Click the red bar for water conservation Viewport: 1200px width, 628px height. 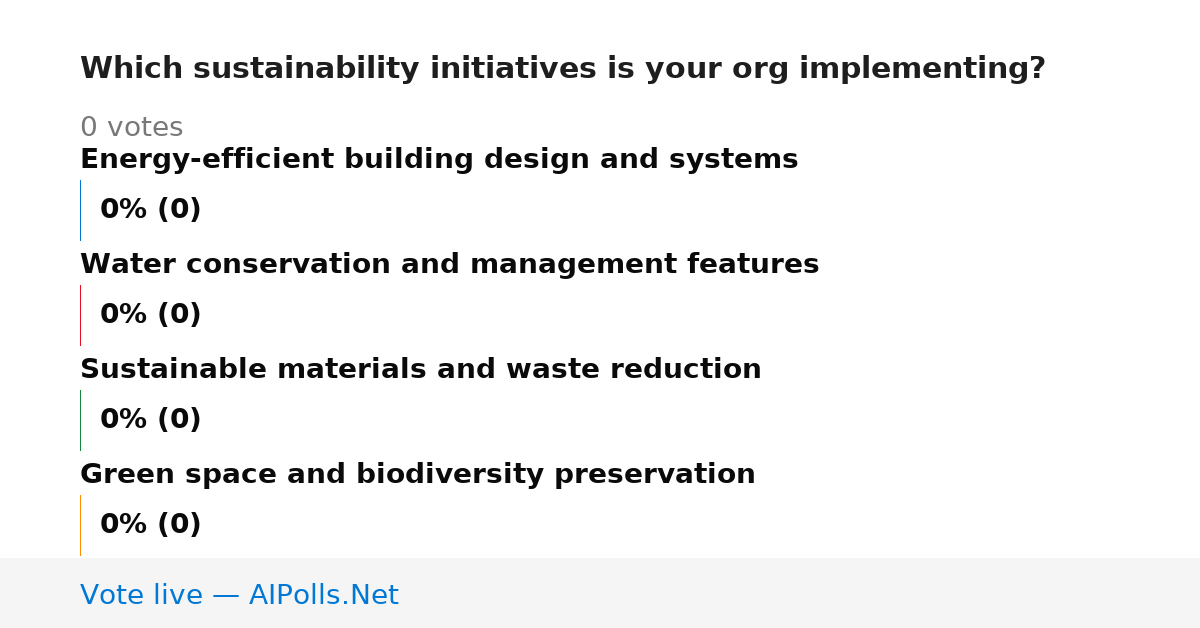coord(80,315)
